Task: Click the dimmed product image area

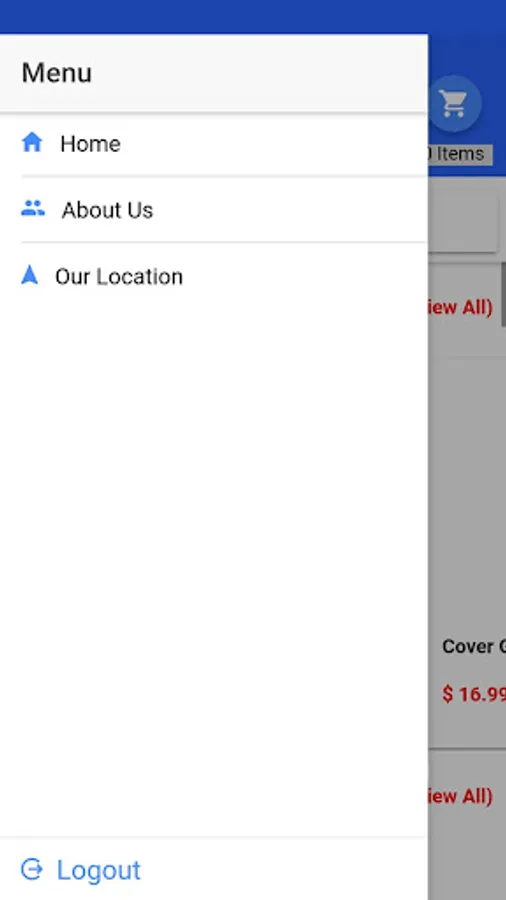Action: 467,494
